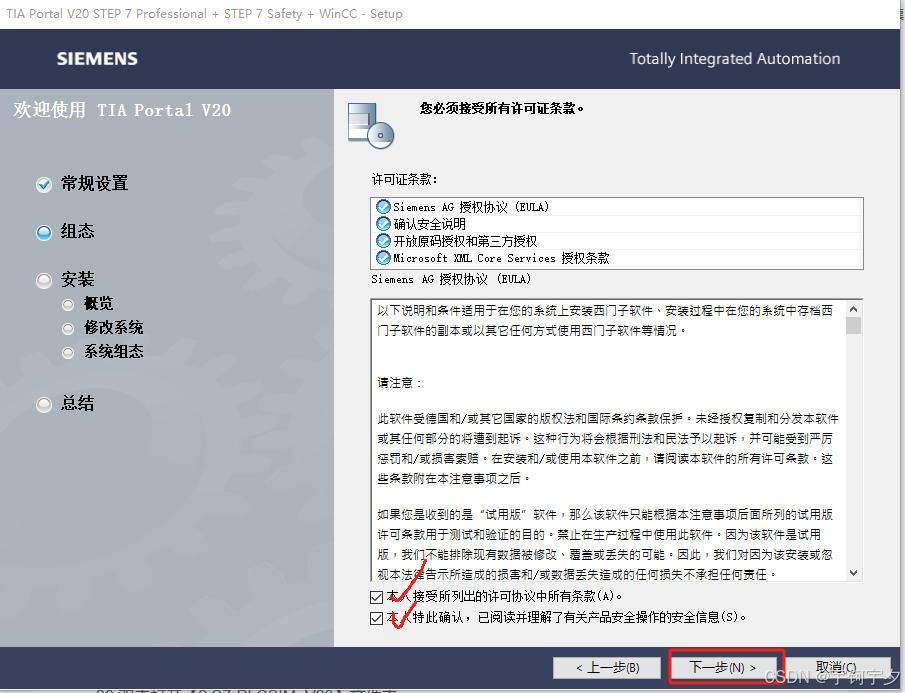Click the Totally Integrated Automation header text
This screenshot has height=693, width=905.
coord(735,59)
